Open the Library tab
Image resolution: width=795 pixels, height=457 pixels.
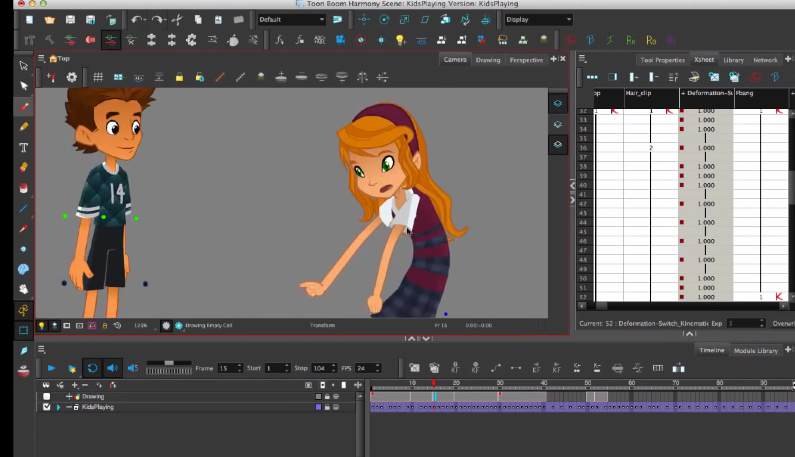point(733,60)
